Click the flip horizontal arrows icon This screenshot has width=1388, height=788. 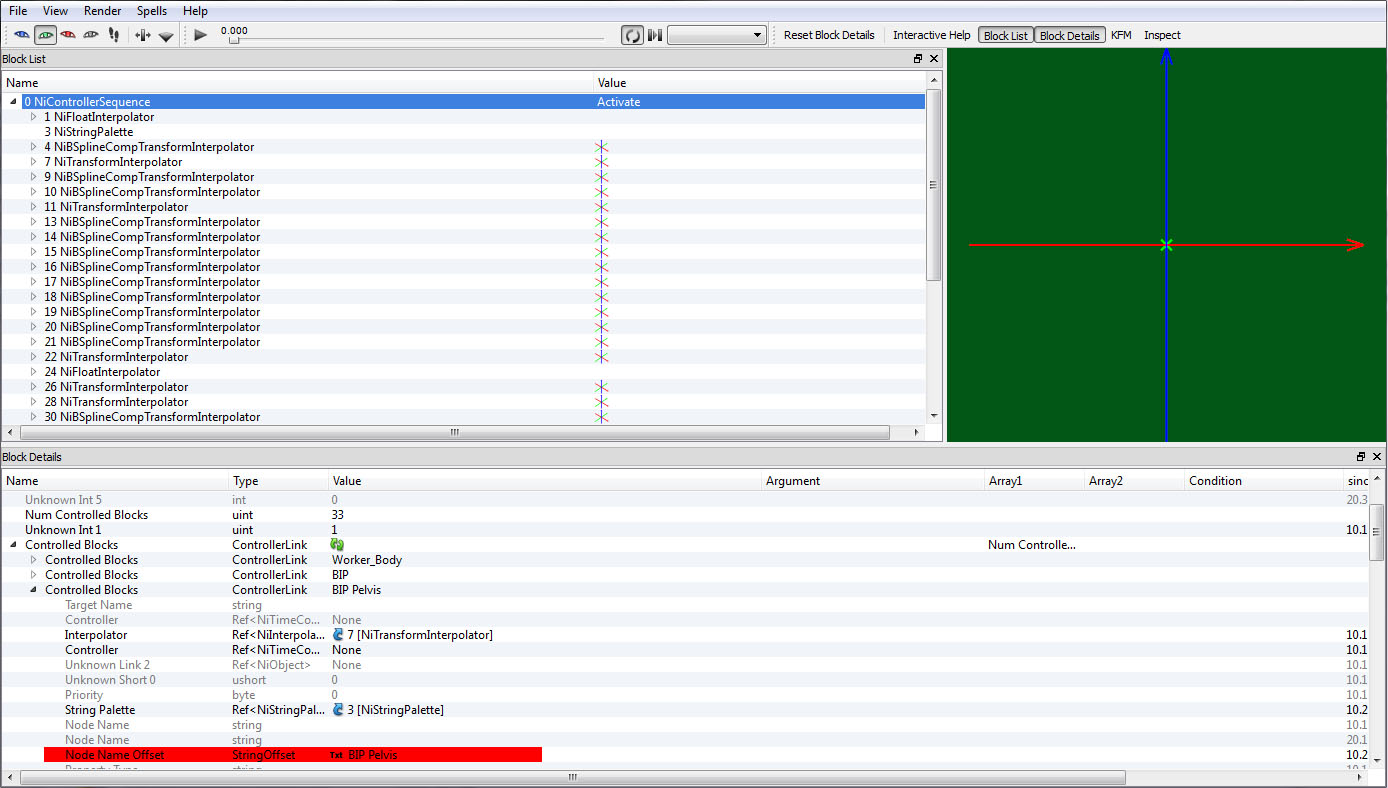[x=142, y=35]
